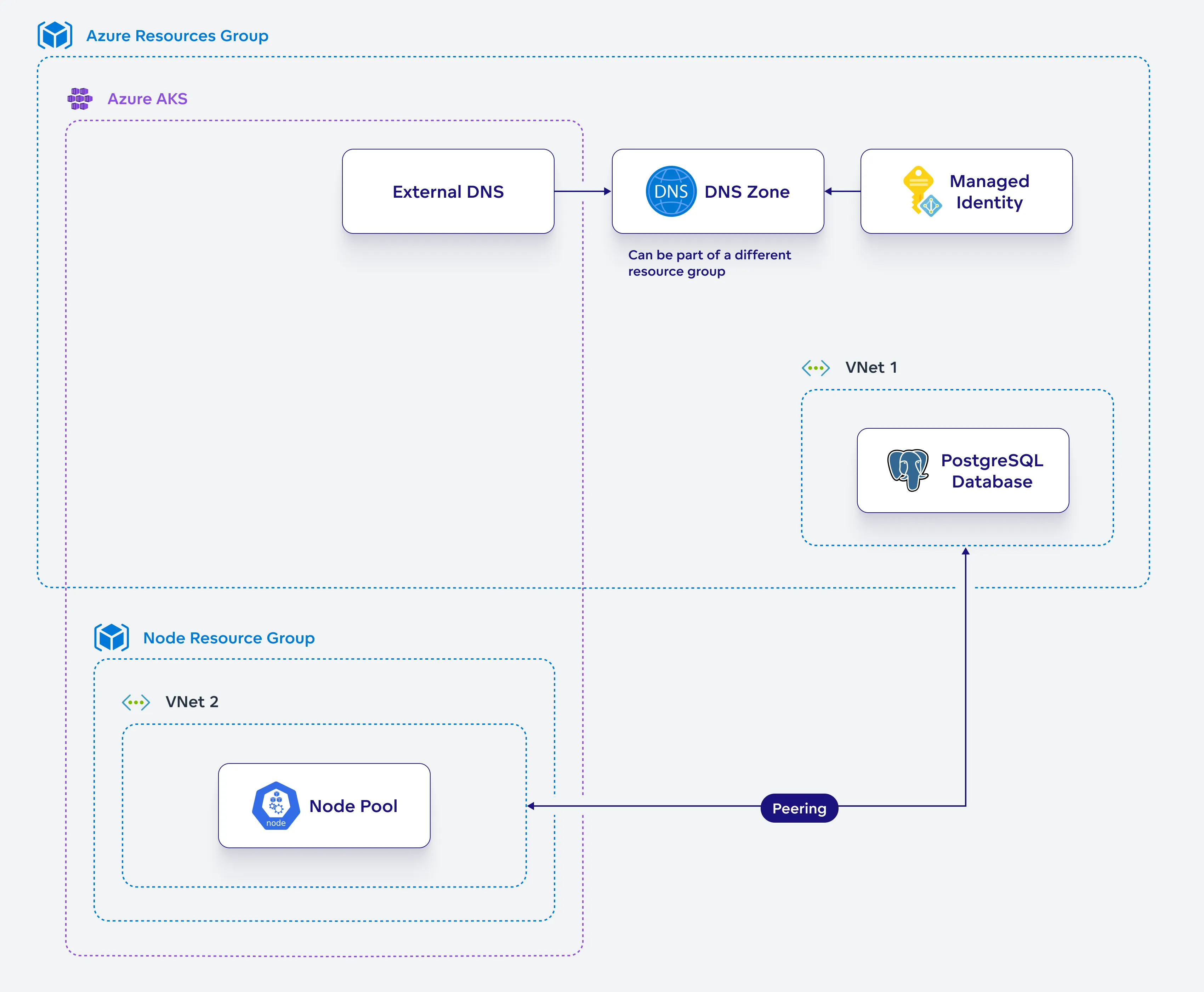Click the 'Node Resource Group' title text

click(x=229, y=638)
